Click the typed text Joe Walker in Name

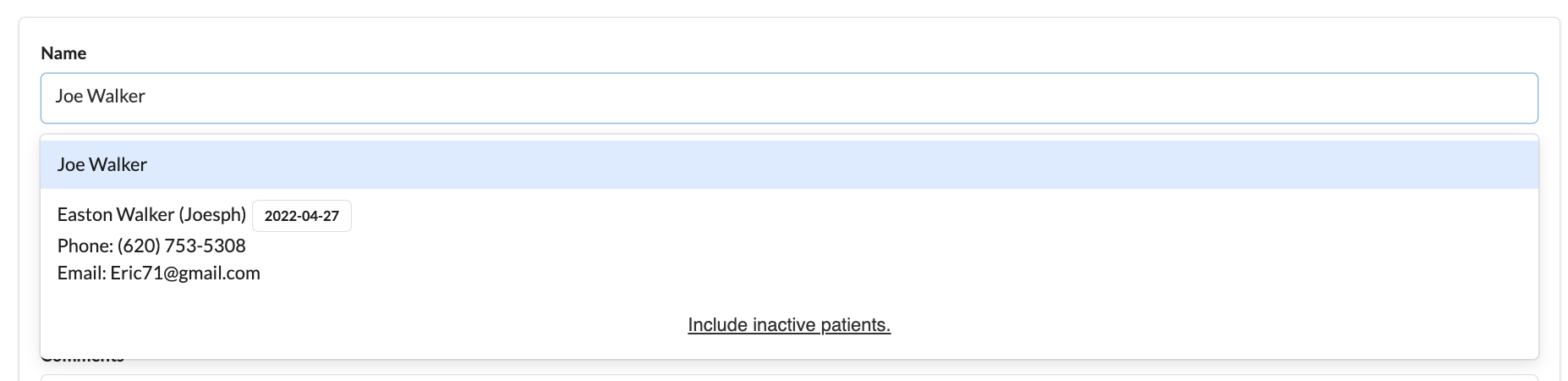(x=100, y=97)
